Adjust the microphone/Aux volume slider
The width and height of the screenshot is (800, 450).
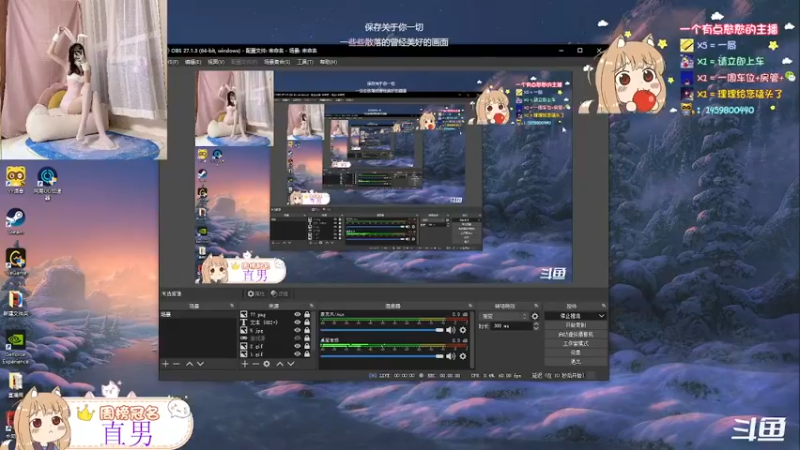(x=382, y=330)
